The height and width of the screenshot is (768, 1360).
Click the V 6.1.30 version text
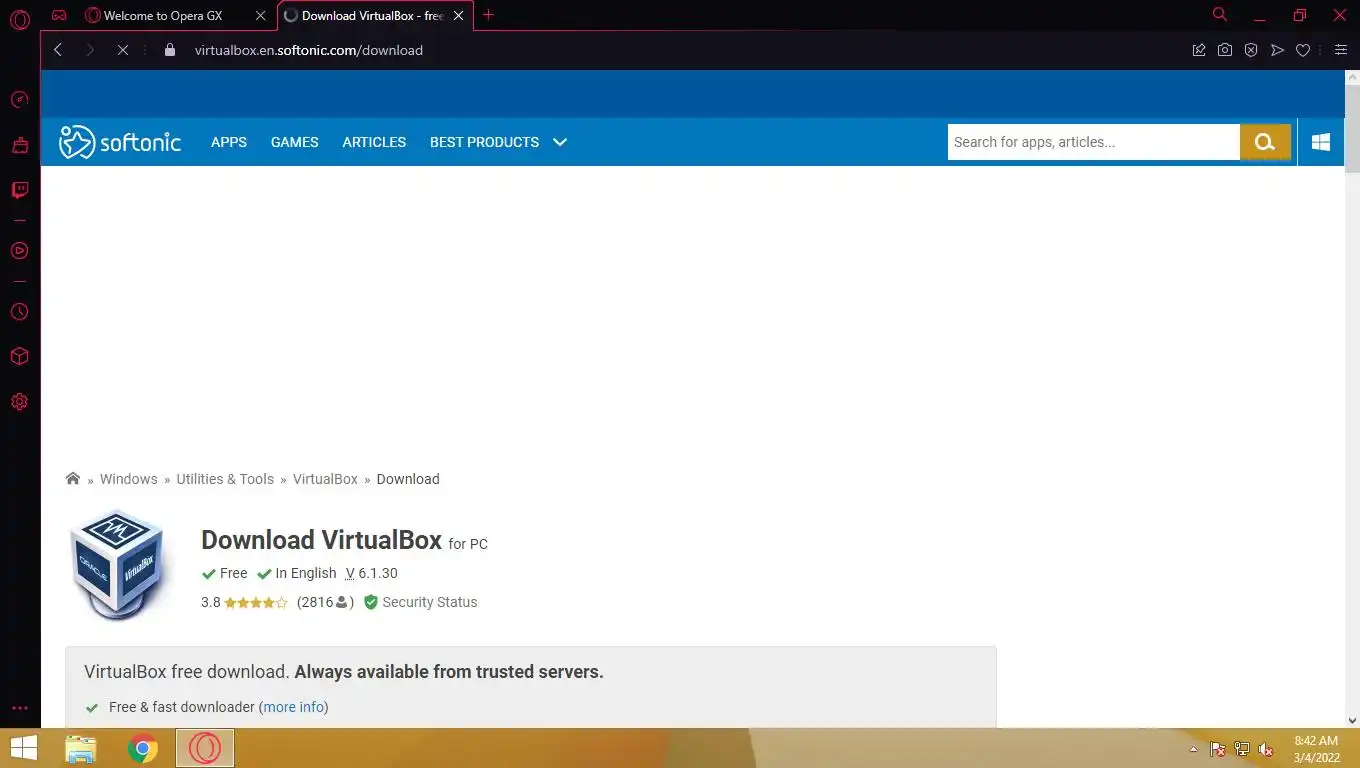tap(371, 573)
